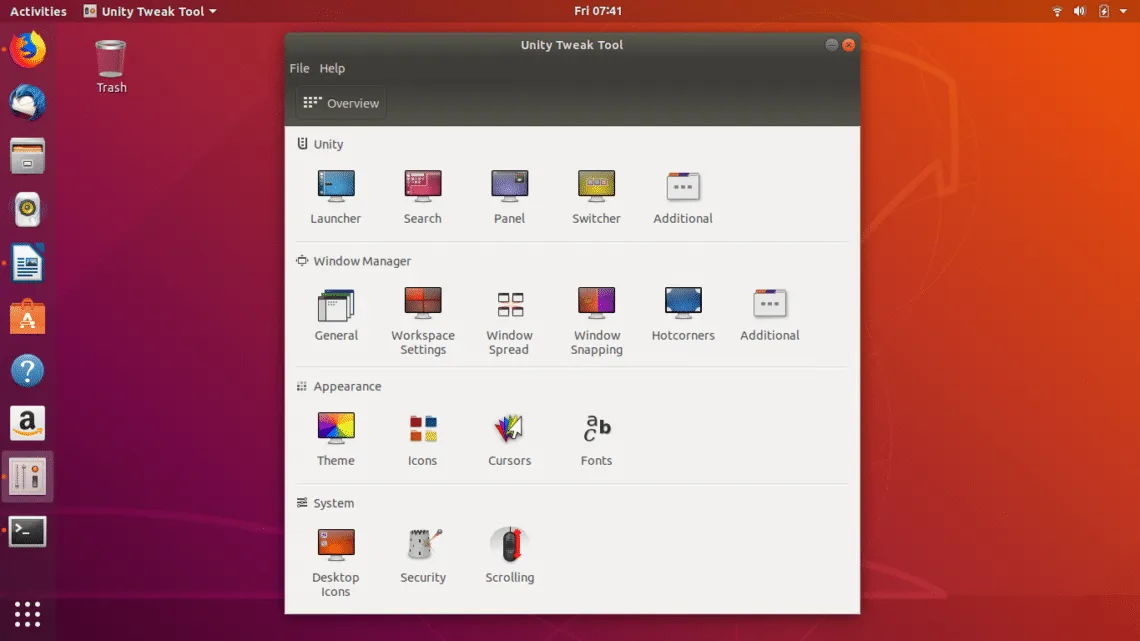Open the Scrolling settings icon
Viewport: 1140px width, 641px height.
coord(509,546)
